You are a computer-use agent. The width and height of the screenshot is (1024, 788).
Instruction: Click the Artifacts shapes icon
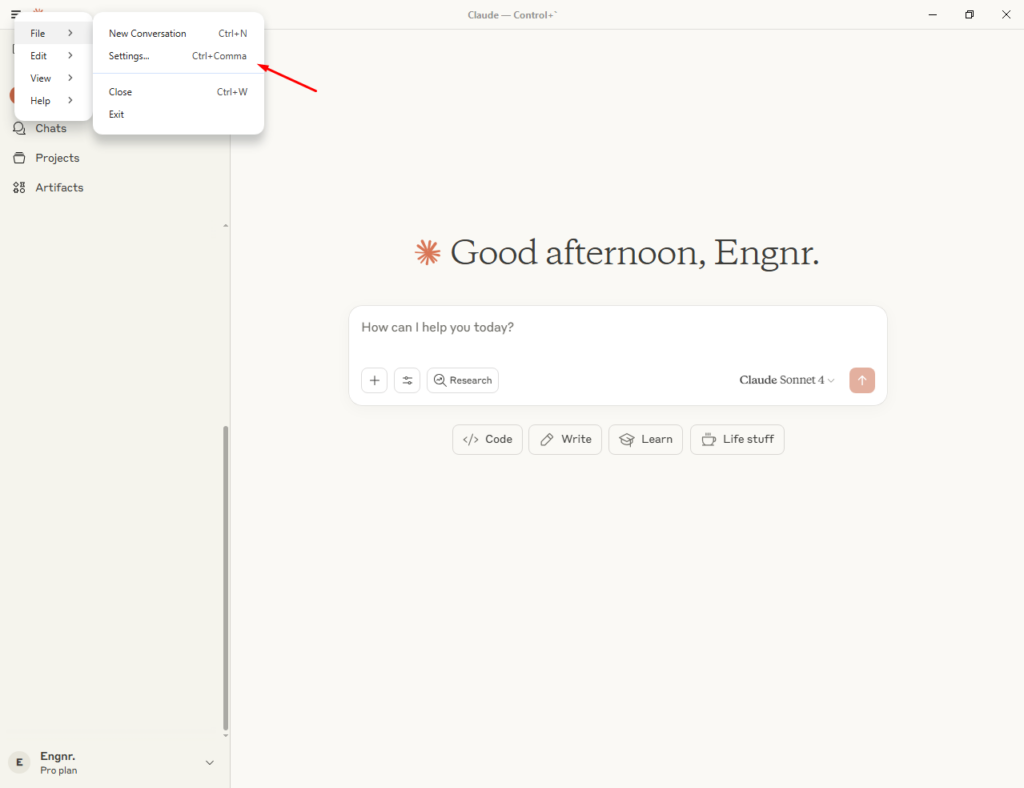click(19, 187)
